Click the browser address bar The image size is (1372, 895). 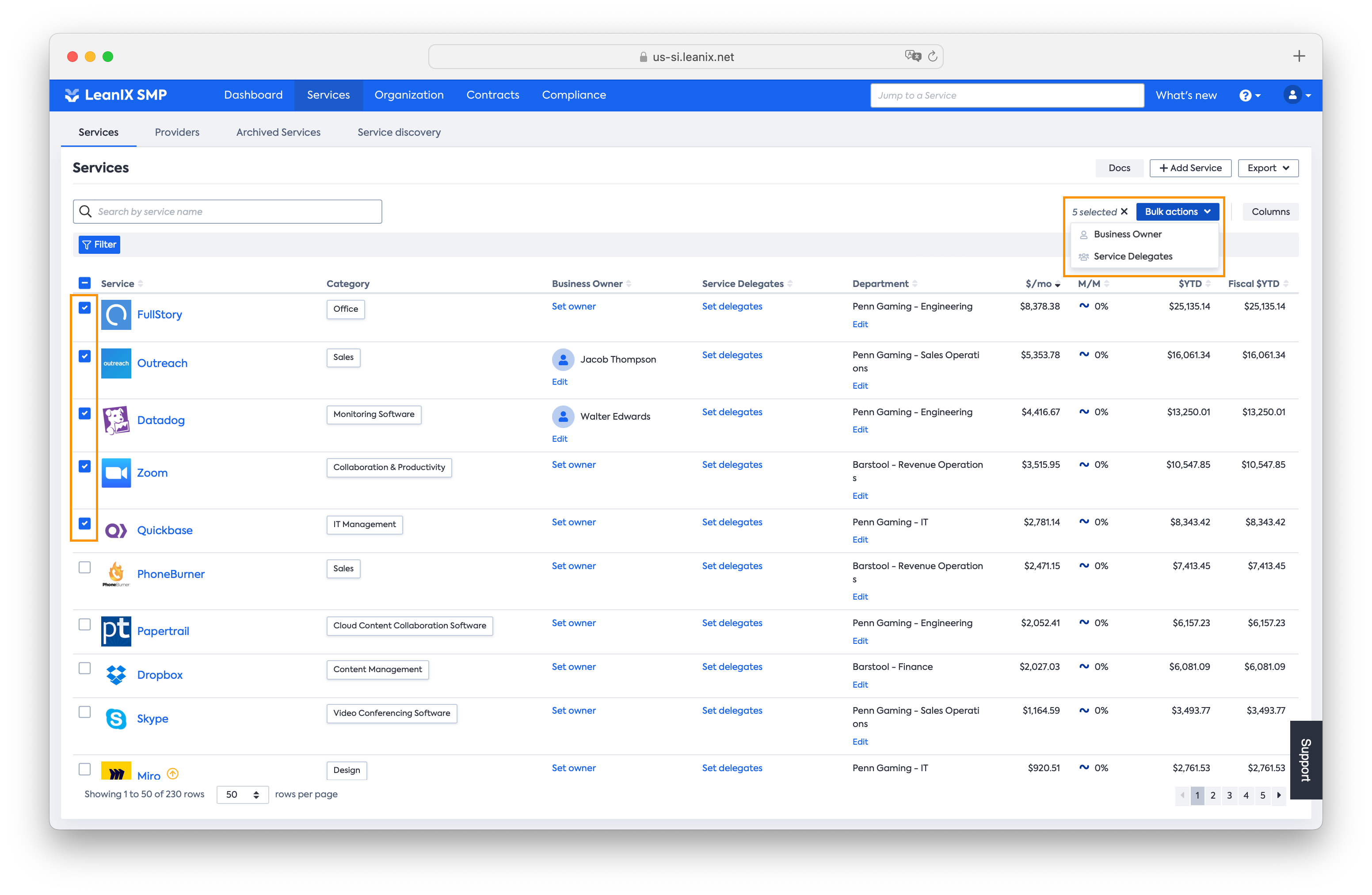coord(686,57)
